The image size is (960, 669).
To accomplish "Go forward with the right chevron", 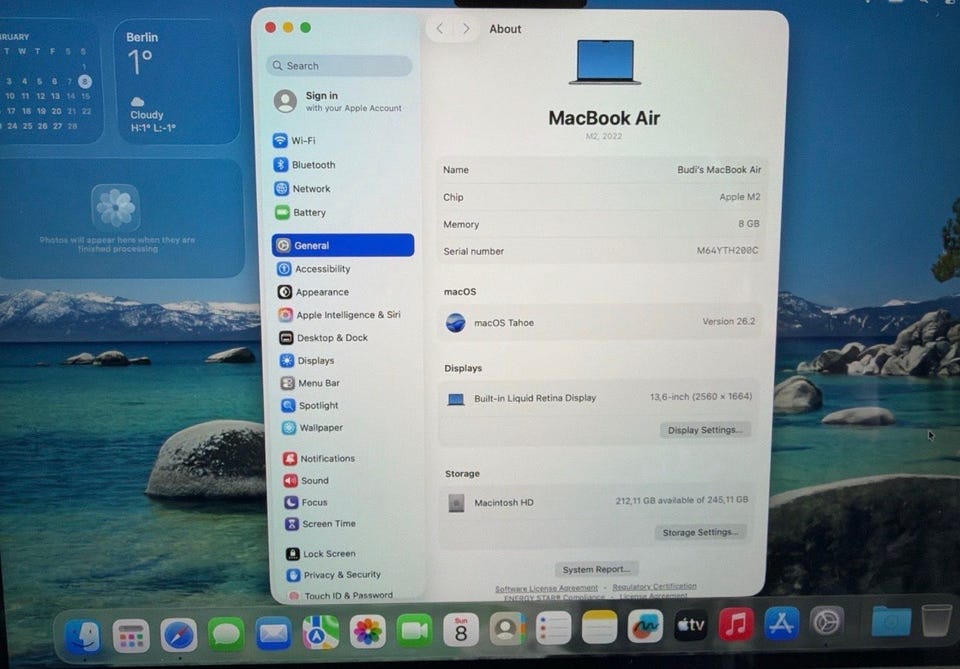I will [x=467, y=28].
